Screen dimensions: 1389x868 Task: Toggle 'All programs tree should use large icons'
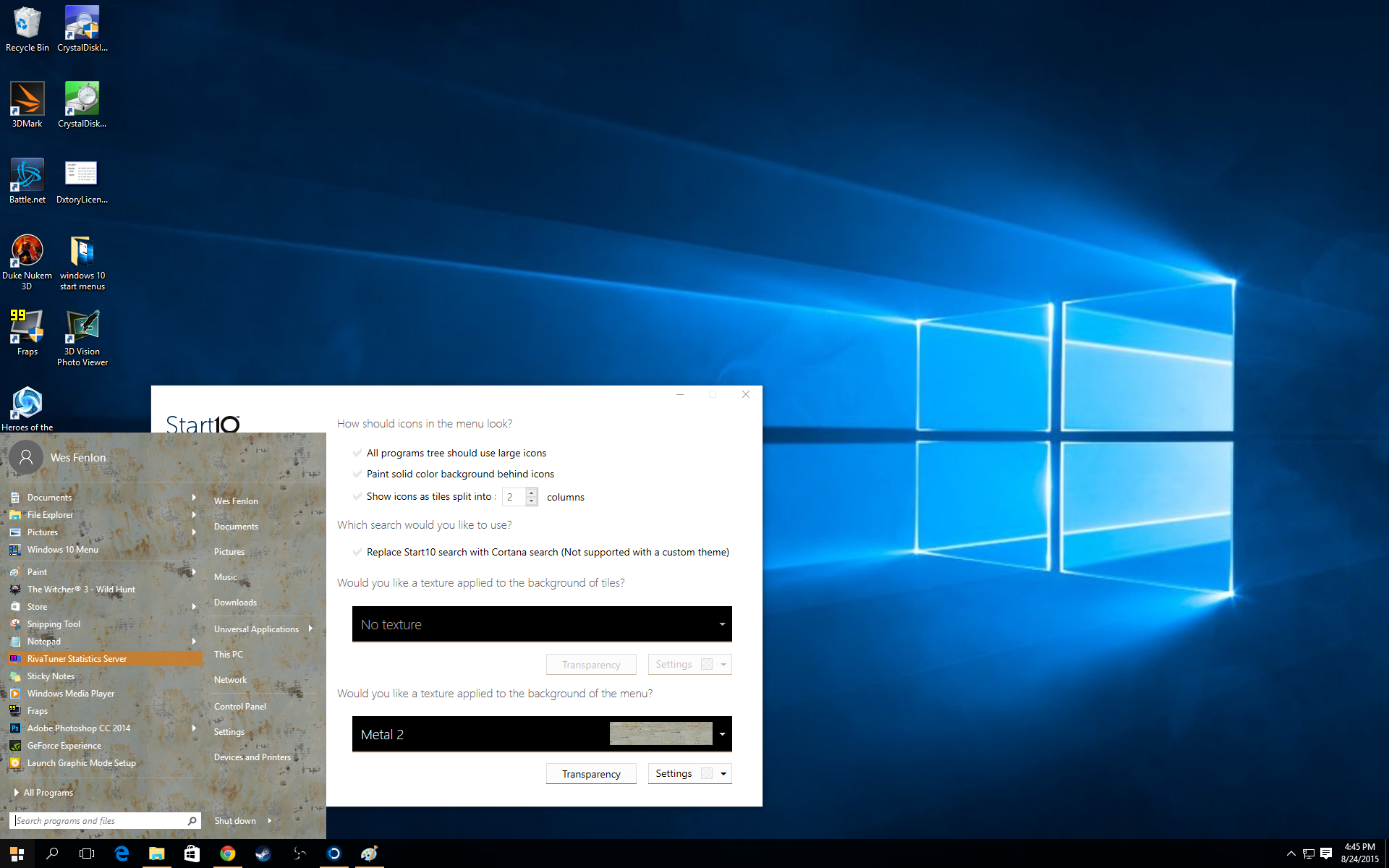(x=357, y=453)
